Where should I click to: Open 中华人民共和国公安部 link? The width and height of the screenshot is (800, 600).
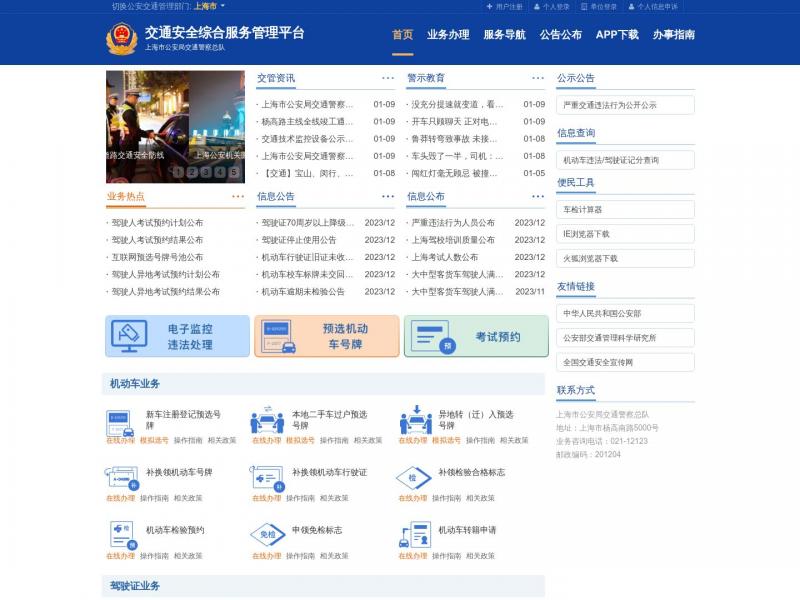pyautogui.click(x=626, y=314)
